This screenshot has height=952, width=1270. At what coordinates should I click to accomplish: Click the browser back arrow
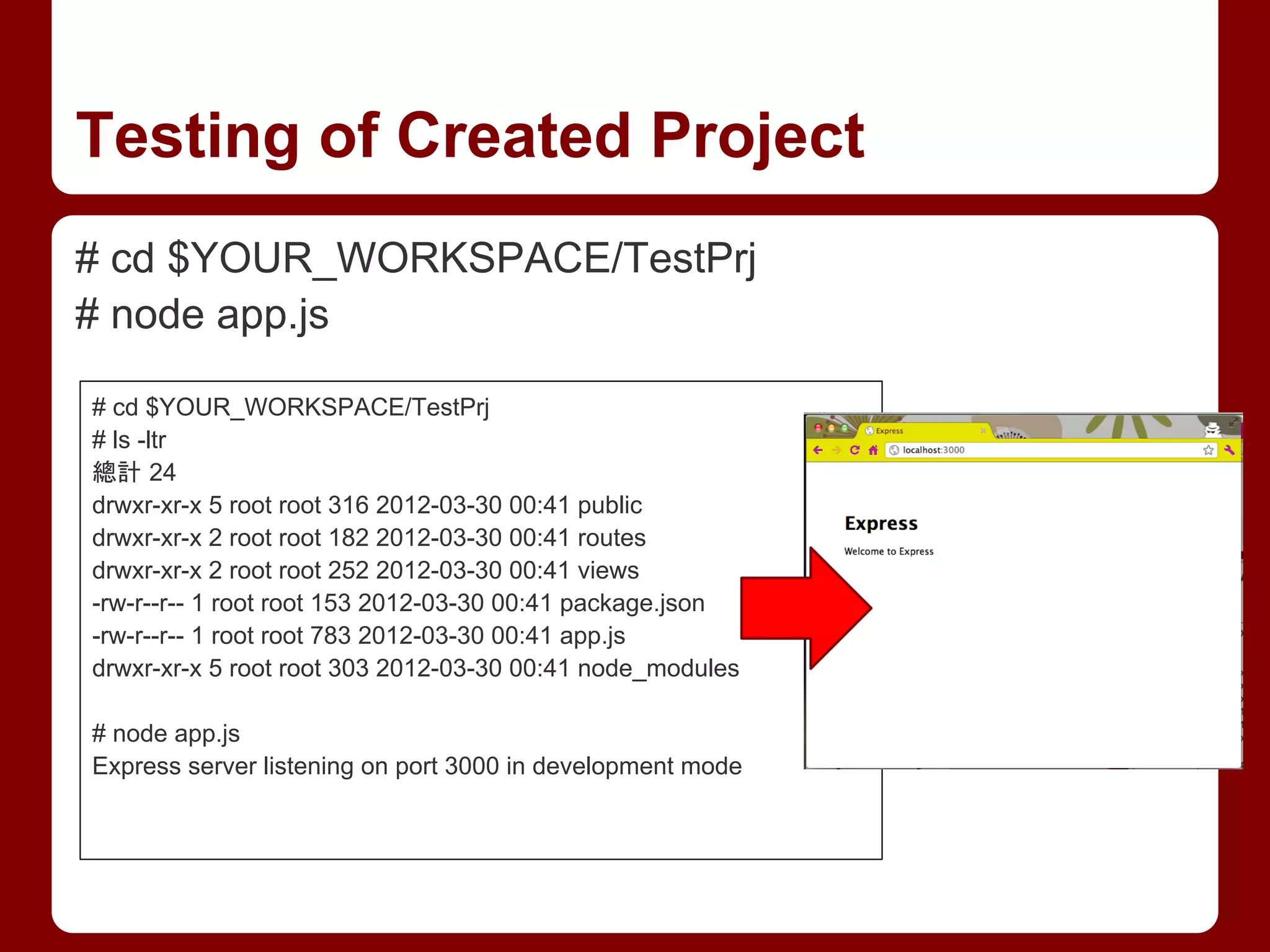click(x=818, y=450)
